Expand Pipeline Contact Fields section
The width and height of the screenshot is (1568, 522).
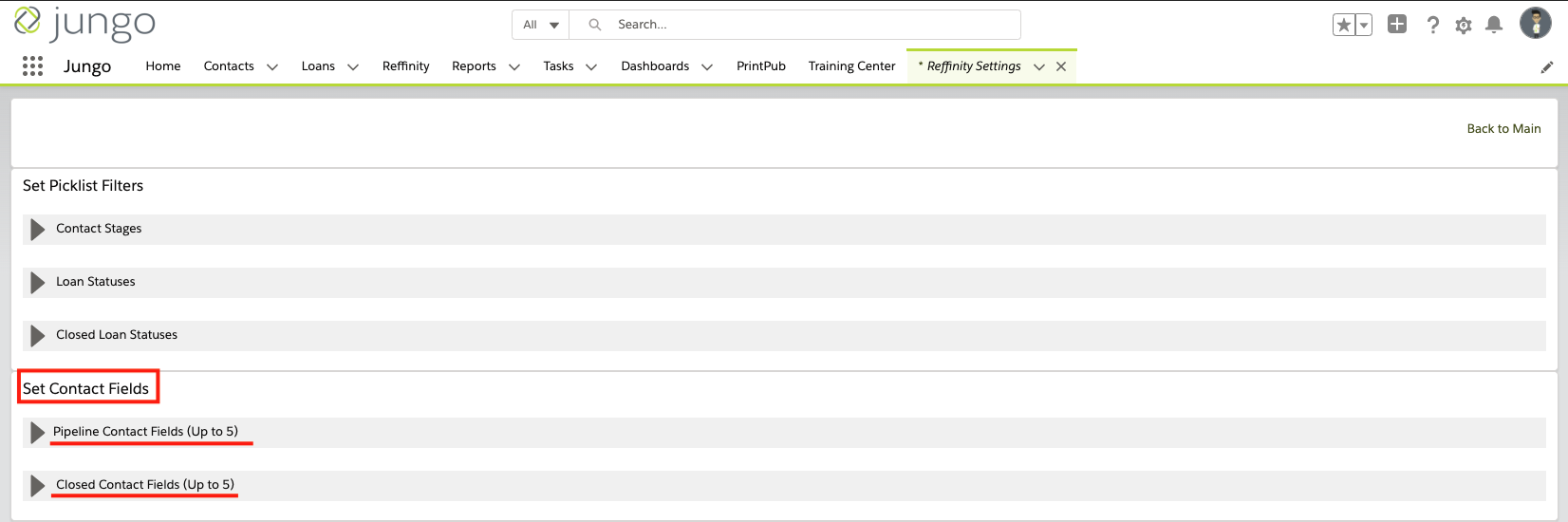38,433
